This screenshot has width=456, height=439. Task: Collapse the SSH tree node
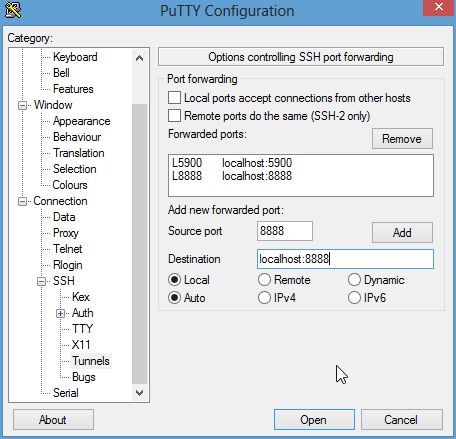pos(41,281)
